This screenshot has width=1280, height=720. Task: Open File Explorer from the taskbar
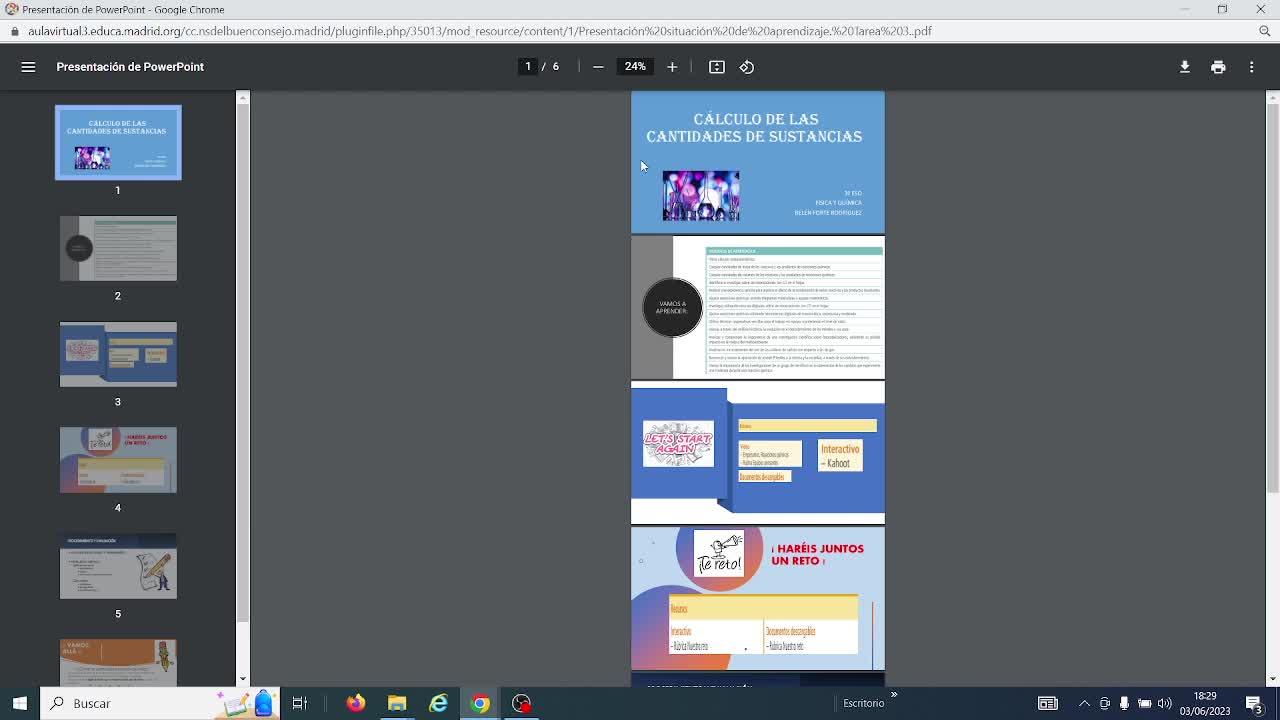click(397, 703)
